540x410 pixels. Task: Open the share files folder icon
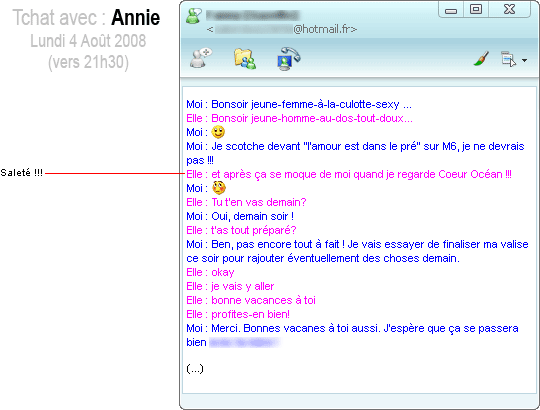click(x=245, y=59)
